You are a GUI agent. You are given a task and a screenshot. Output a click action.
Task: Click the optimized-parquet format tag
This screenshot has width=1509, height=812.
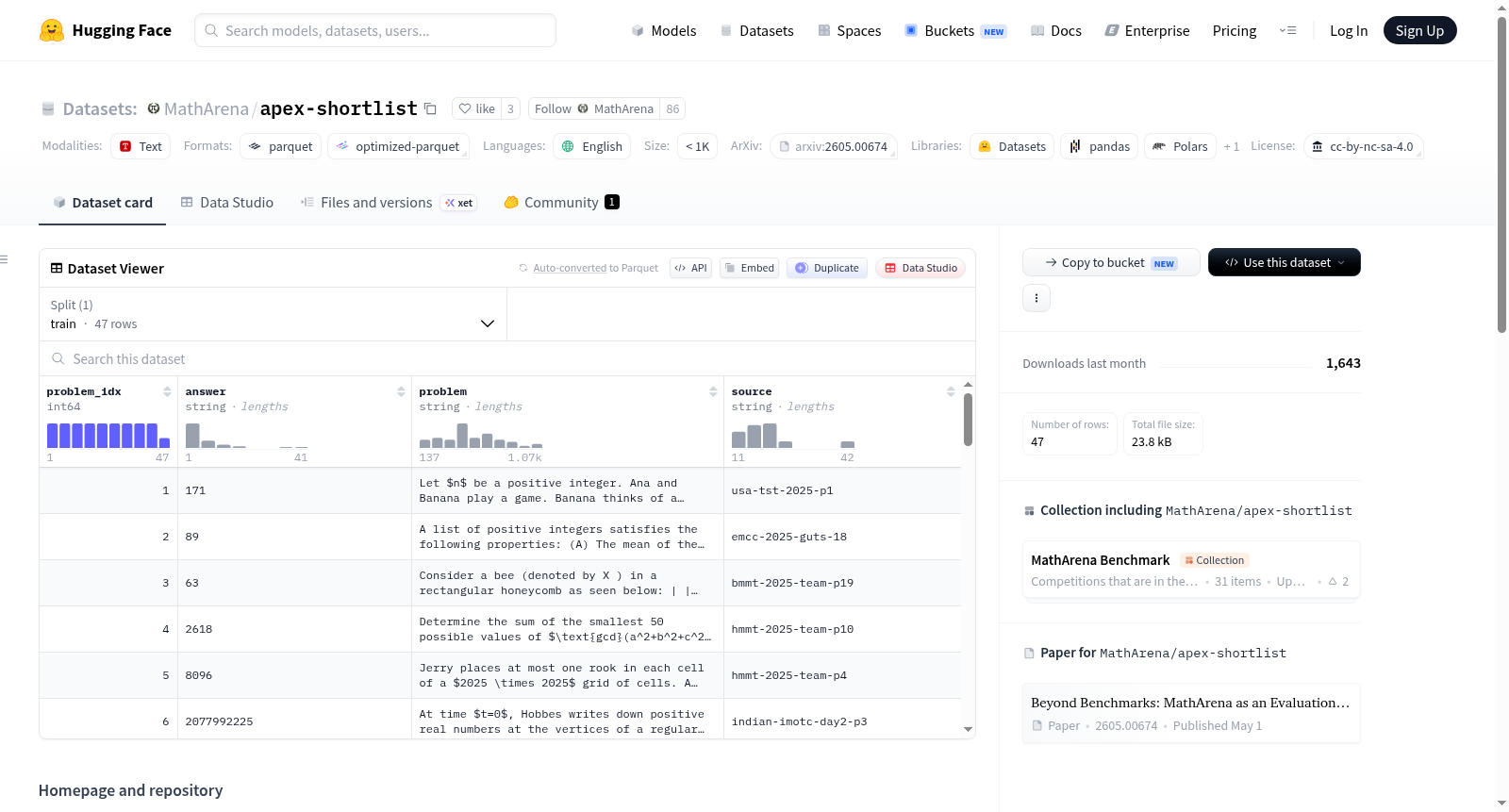[398, 146]
